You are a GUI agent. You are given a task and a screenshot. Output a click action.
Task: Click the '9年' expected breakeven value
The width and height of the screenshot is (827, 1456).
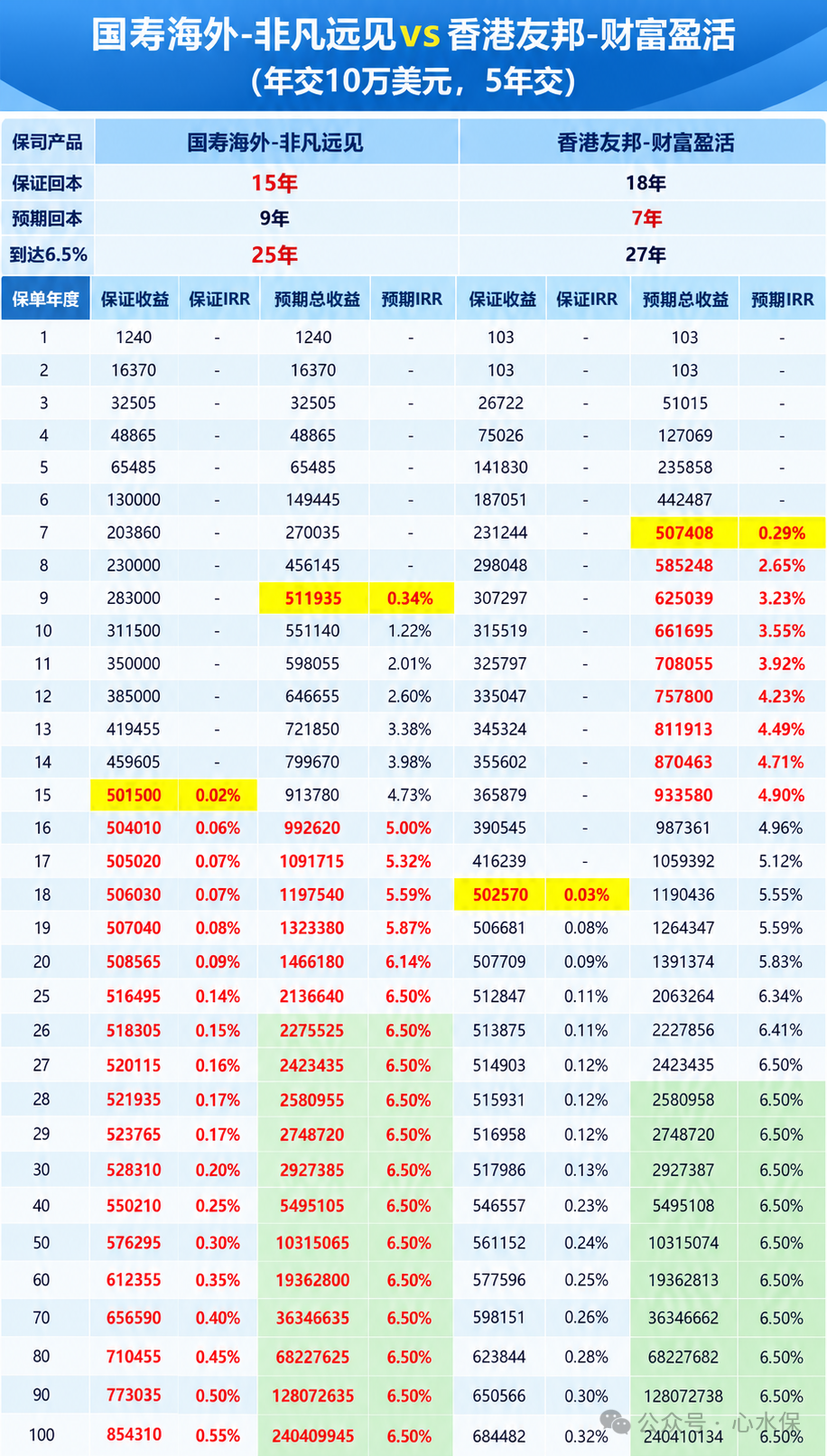coord(274,218)
